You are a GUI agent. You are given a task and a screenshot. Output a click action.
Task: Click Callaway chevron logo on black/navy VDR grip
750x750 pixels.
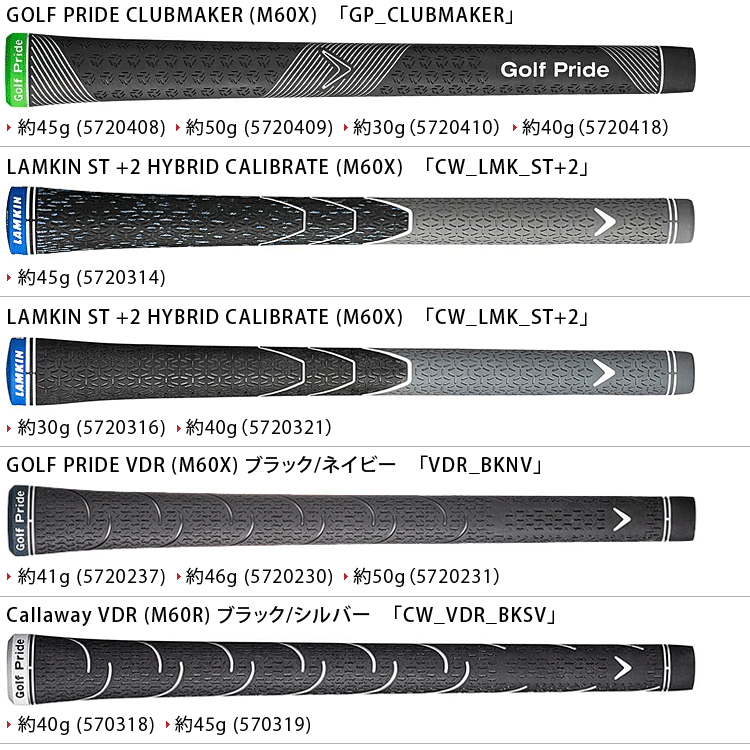click(x=621, y=518)
